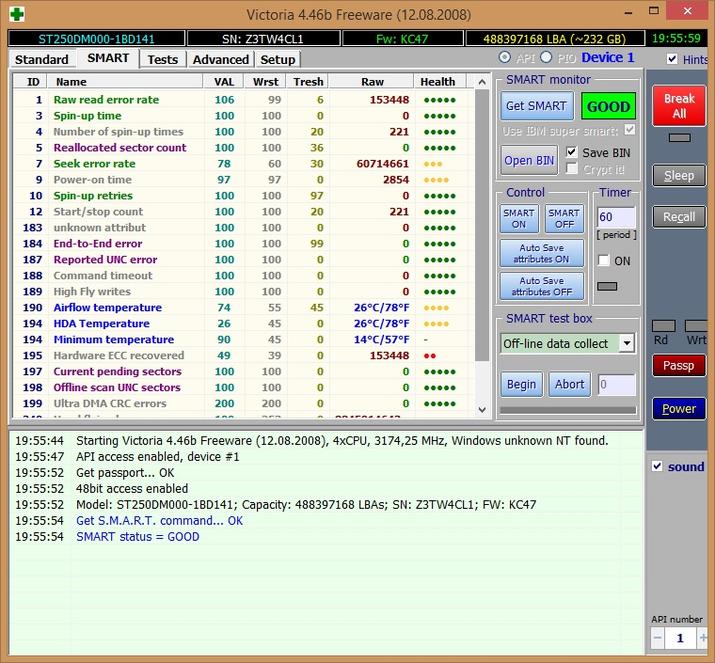Click the SMART status = GOOD log line
The image size is (715, 663).
point(138,536)
